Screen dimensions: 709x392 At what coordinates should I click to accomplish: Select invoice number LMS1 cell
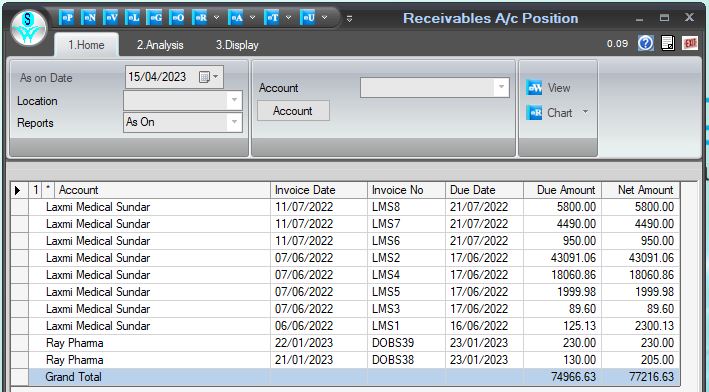click(x=406, y=326)
